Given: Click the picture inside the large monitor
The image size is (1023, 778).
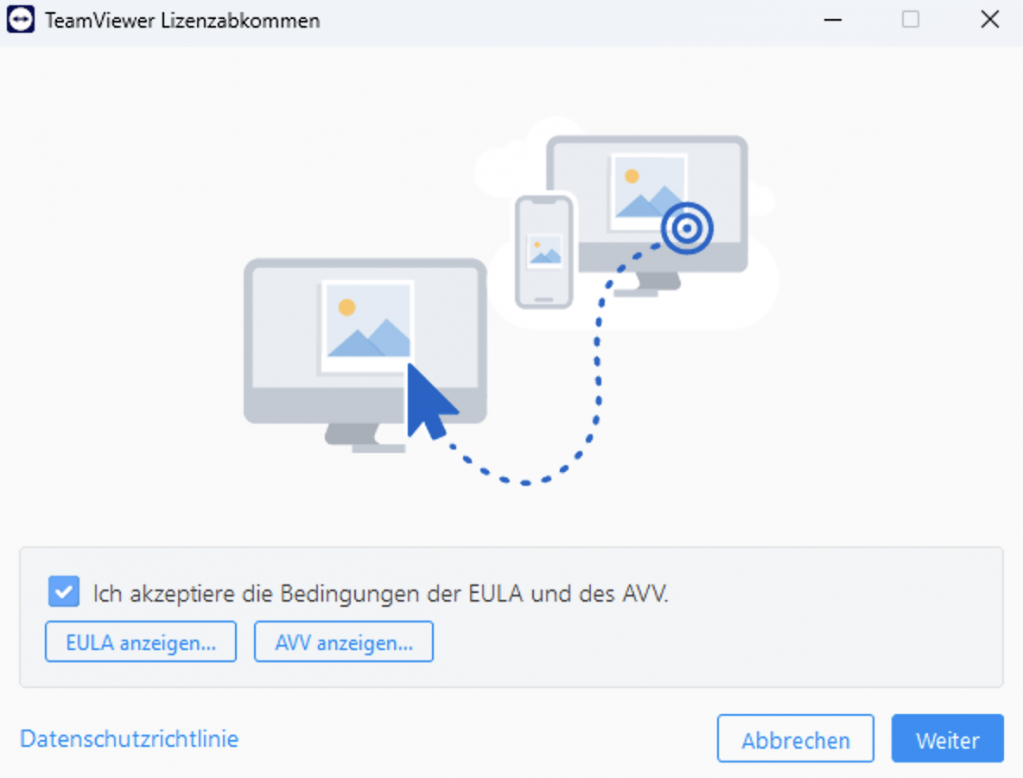Looking at the screenshot, I should tap(367, 326).
